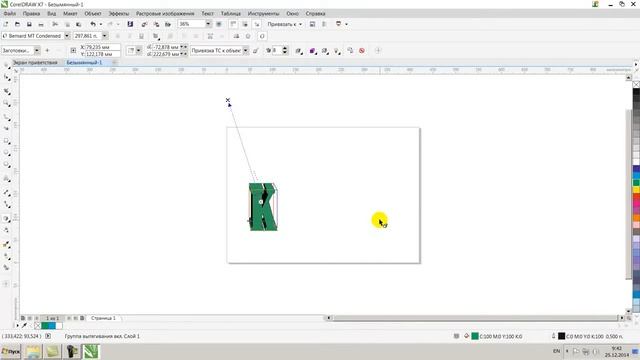This screenshot has width=640, height=360.
Task: Pick the green swatch in color palette
Action: (636, 182)
